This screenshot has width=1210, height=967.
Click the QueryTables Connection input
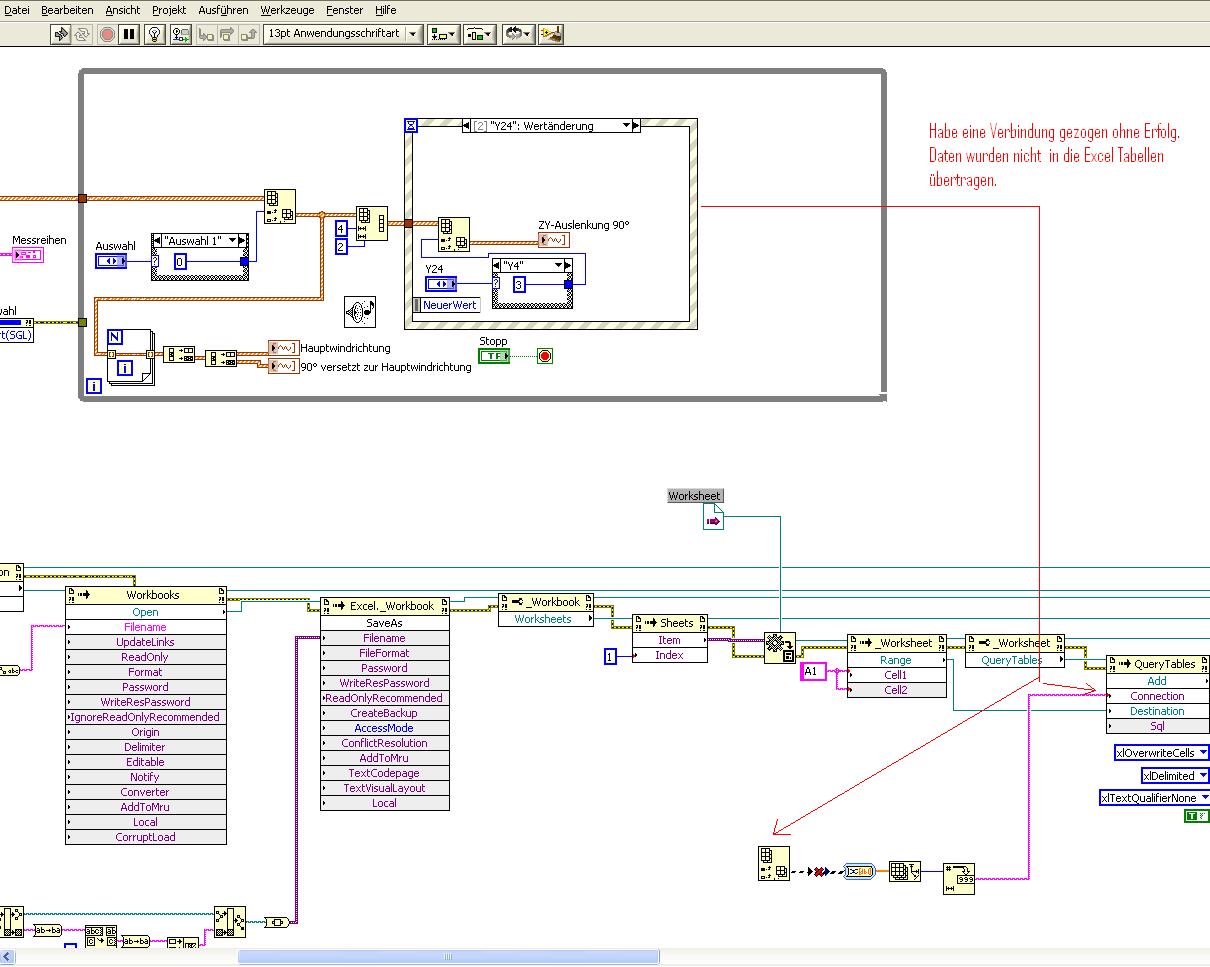1157,696
